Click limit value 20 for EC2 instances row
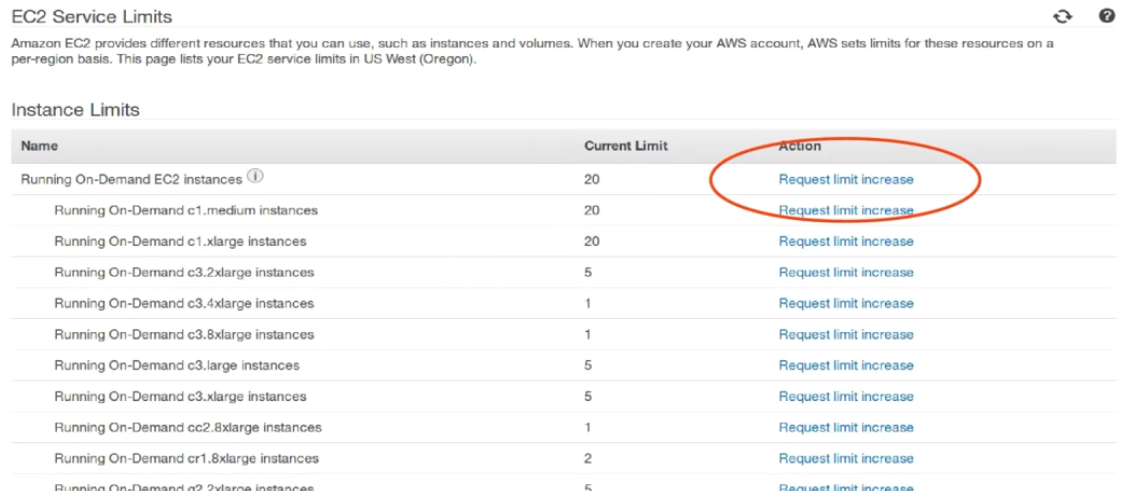This screenshot has height=491, width=1122. pos(592,180)
